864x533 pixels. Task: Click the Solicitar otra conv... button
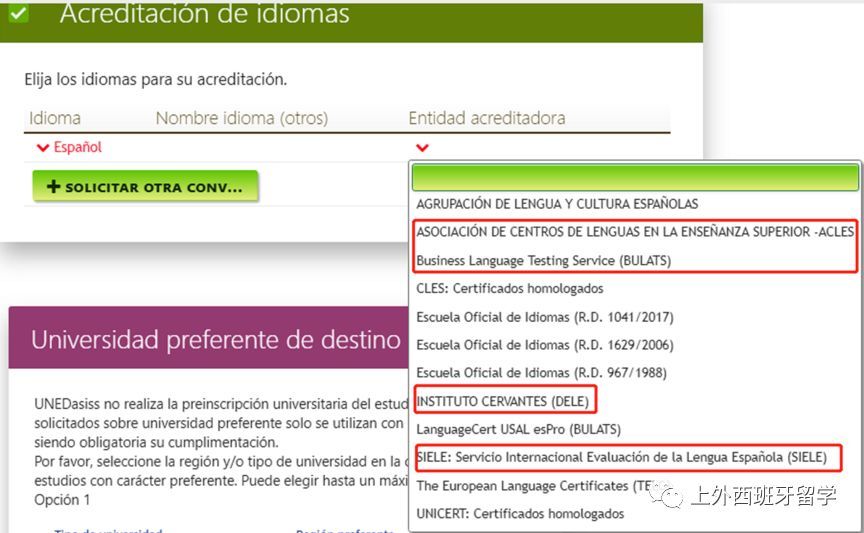(x=145, y=186)
